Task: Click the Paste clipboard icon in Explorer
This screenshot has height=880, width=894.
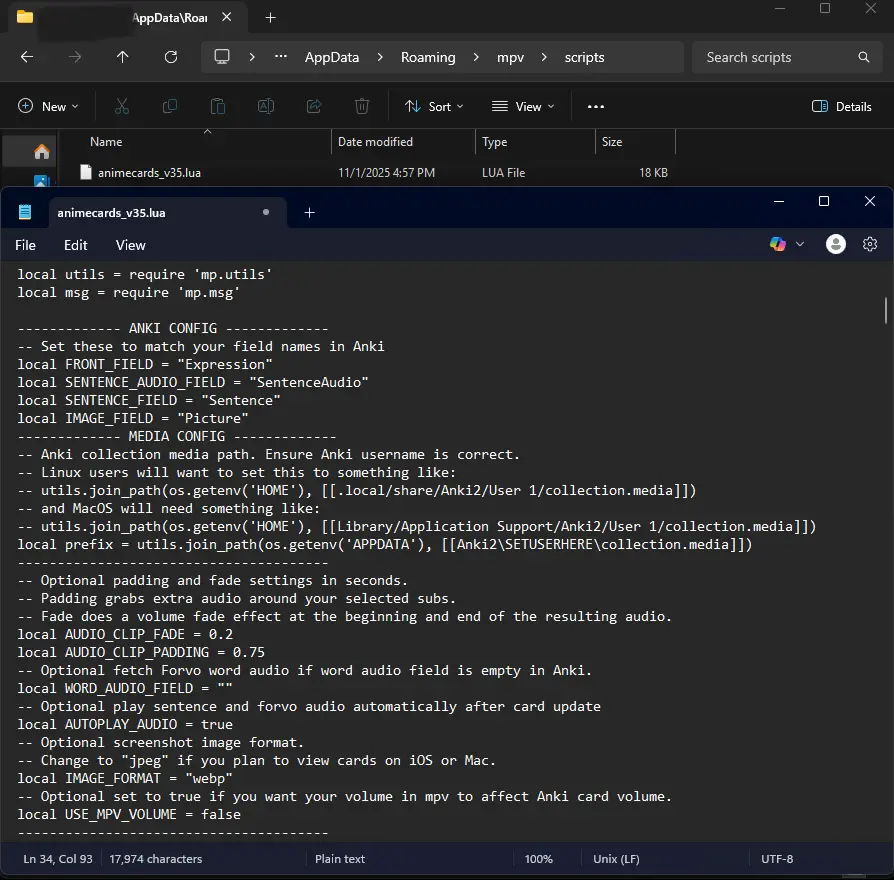Action: (x=218, y=107)
